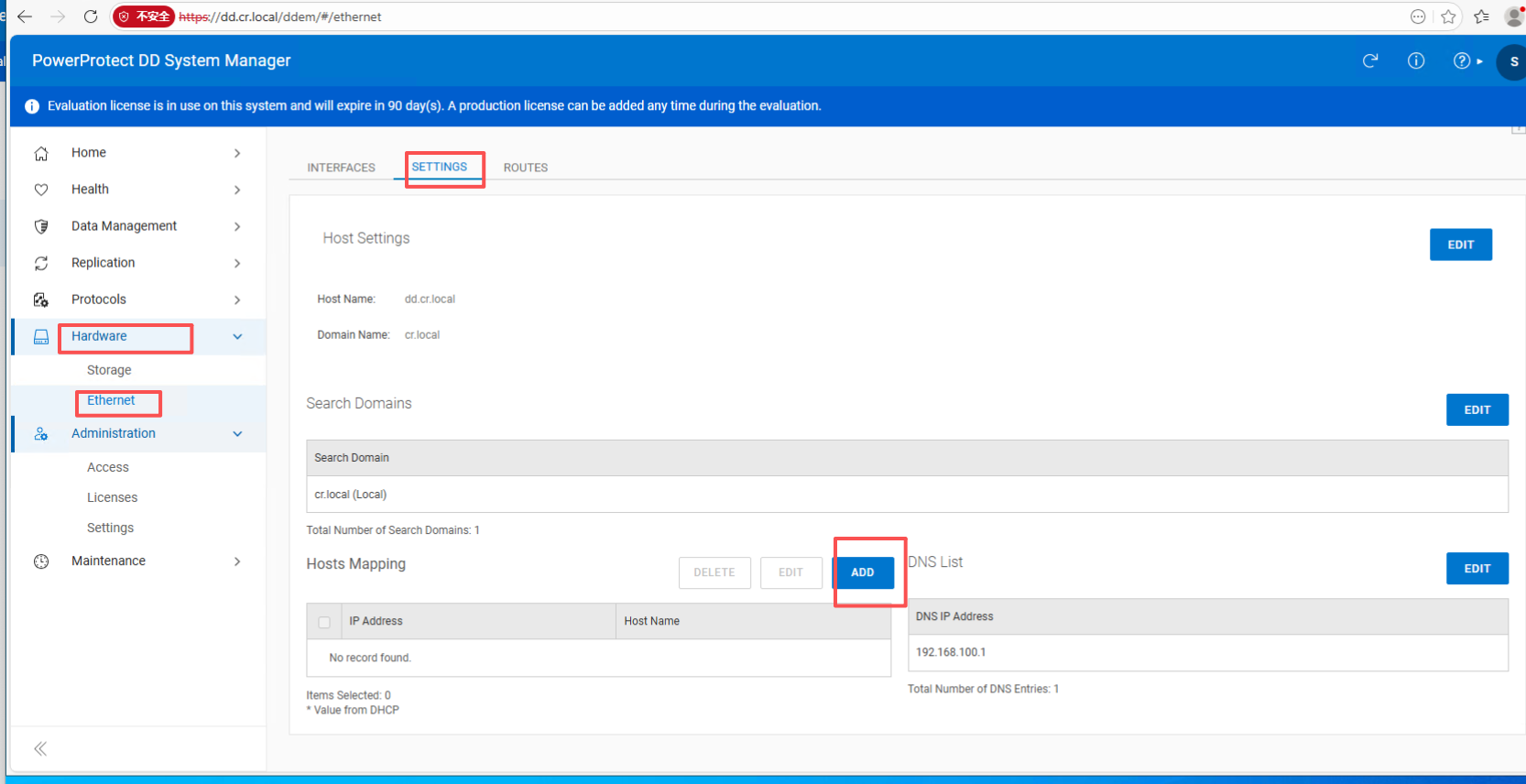Collapse the Administration section chevron
Image resolution: width=1526 pixels, height=784 pixels.
[x=237, y=433]
